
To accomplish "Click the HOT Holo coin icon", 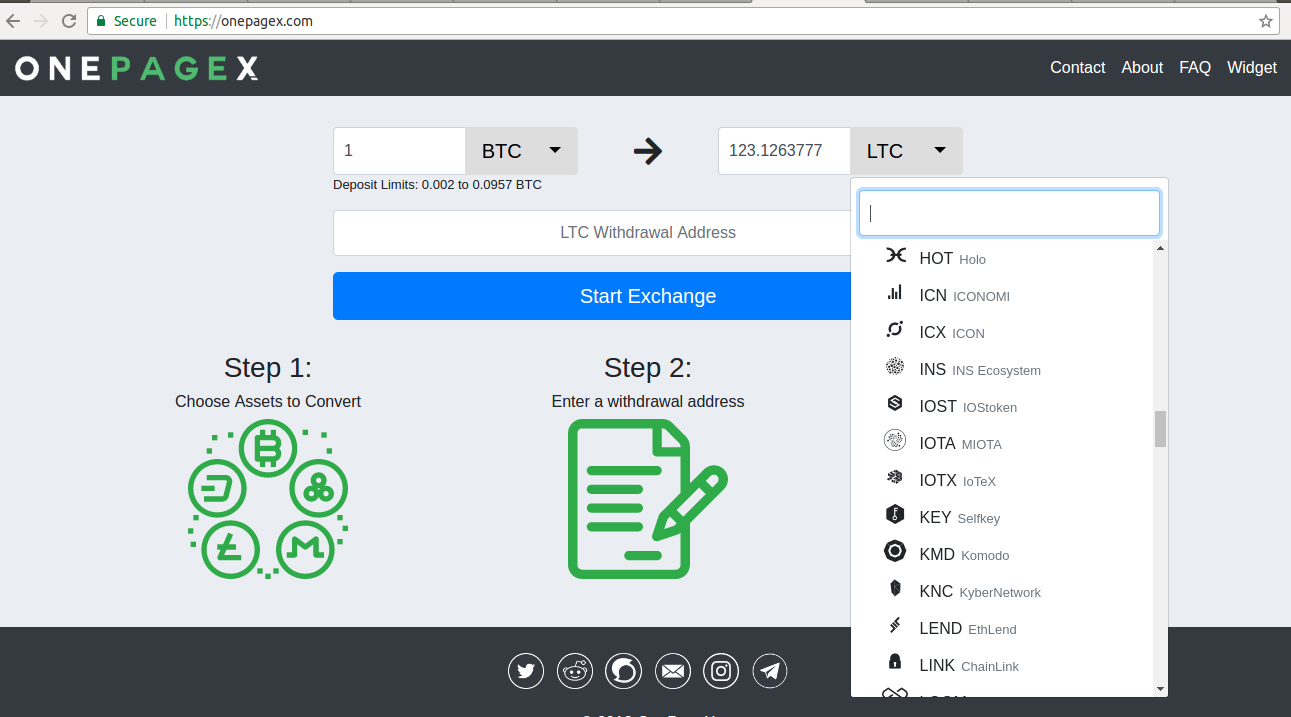I will [895, 256].
